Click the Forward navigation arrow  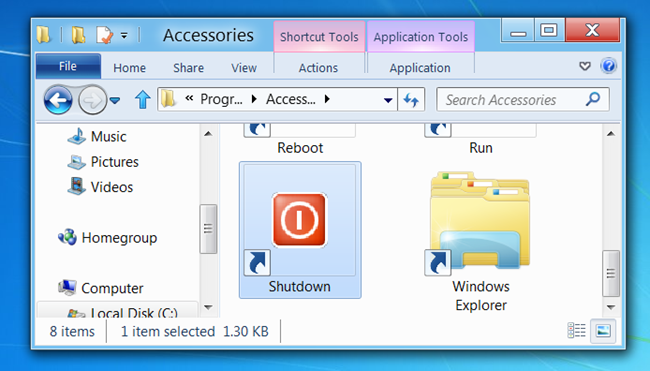click(x=92, y=99)
